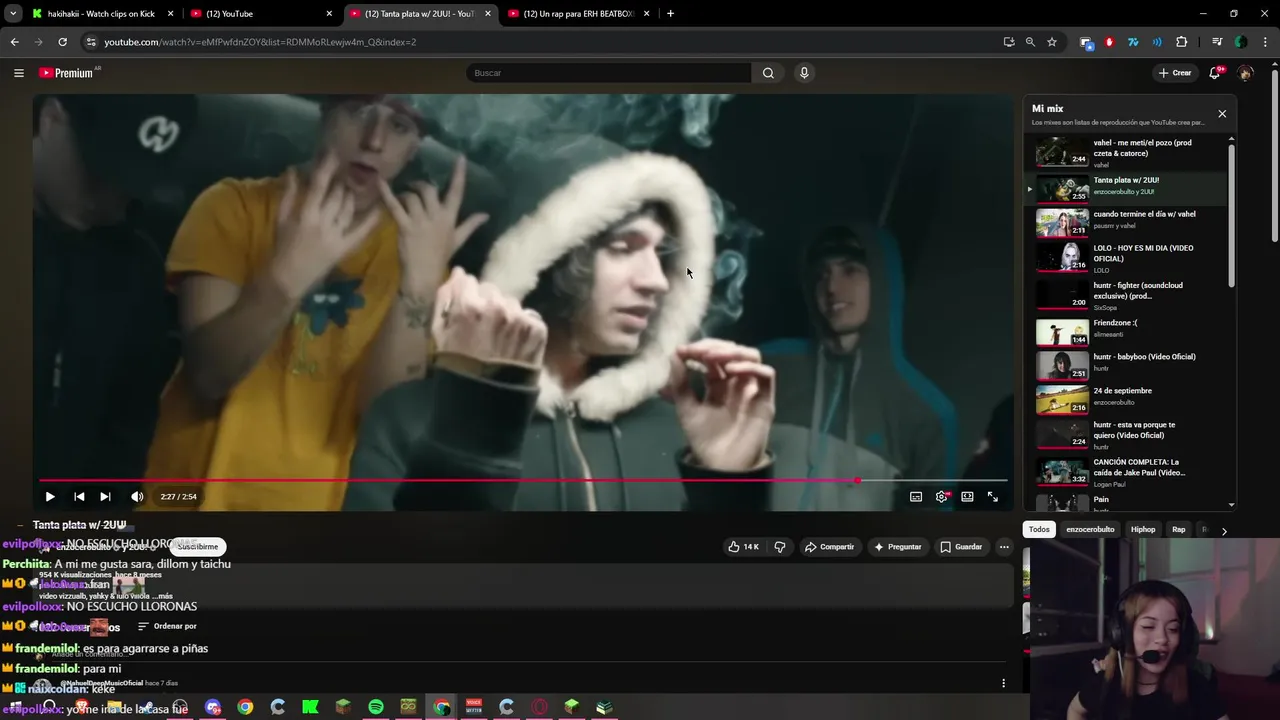Open the three-dot menu on the first comment

coord(1003,684)
